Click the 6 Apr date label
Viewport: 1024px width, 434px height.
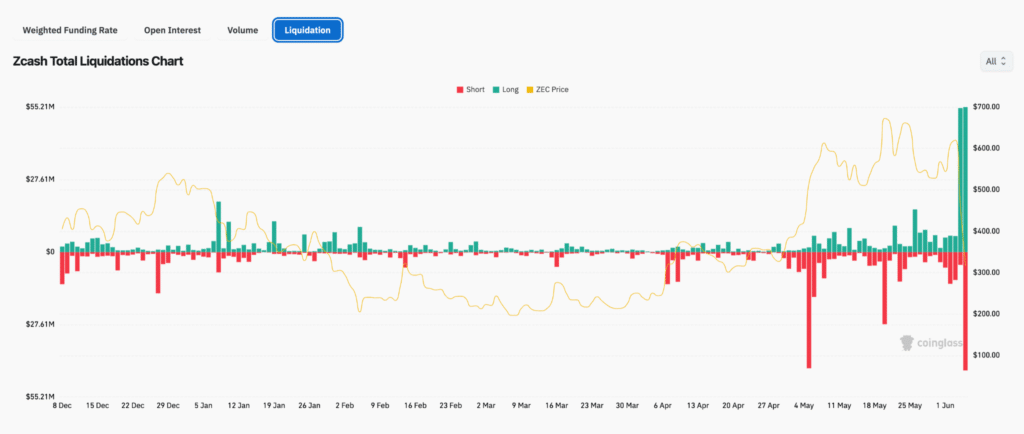662,405
